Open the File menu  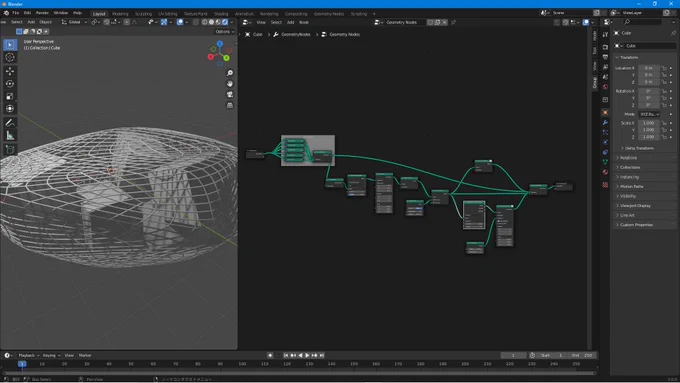16,13
